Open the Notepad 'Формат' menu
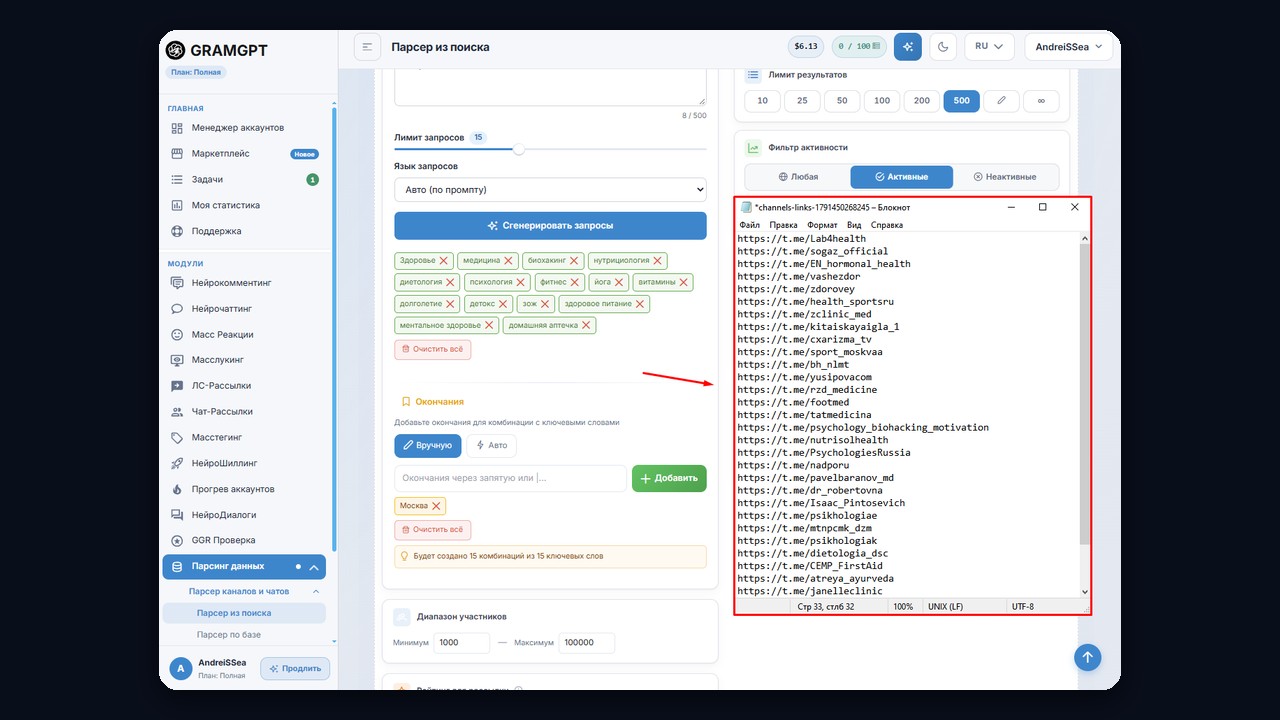 [822, 225]
